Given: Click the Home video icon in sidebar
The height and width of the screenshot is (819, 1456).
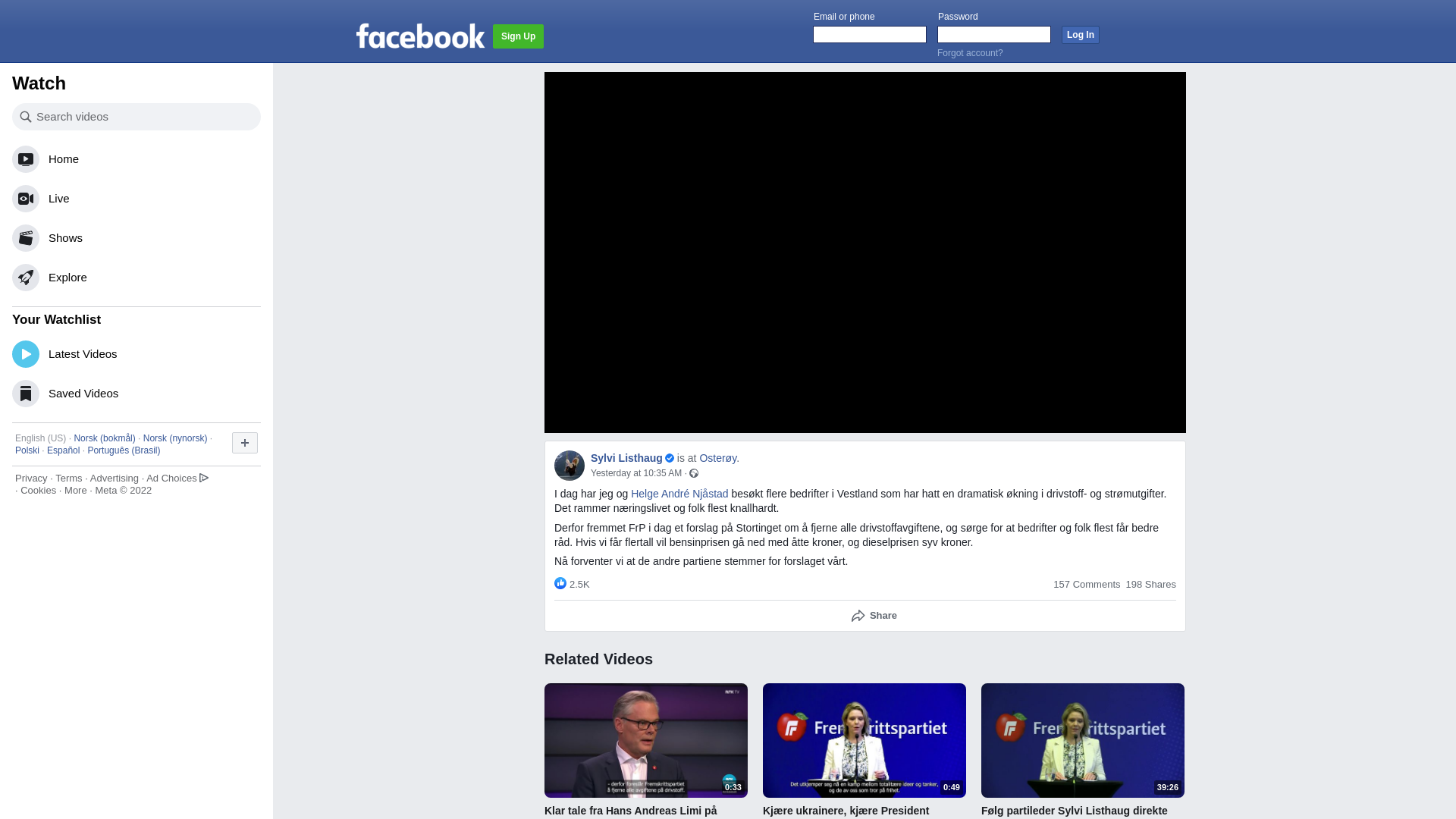Looking at the screenshot, I should point(26,159).
